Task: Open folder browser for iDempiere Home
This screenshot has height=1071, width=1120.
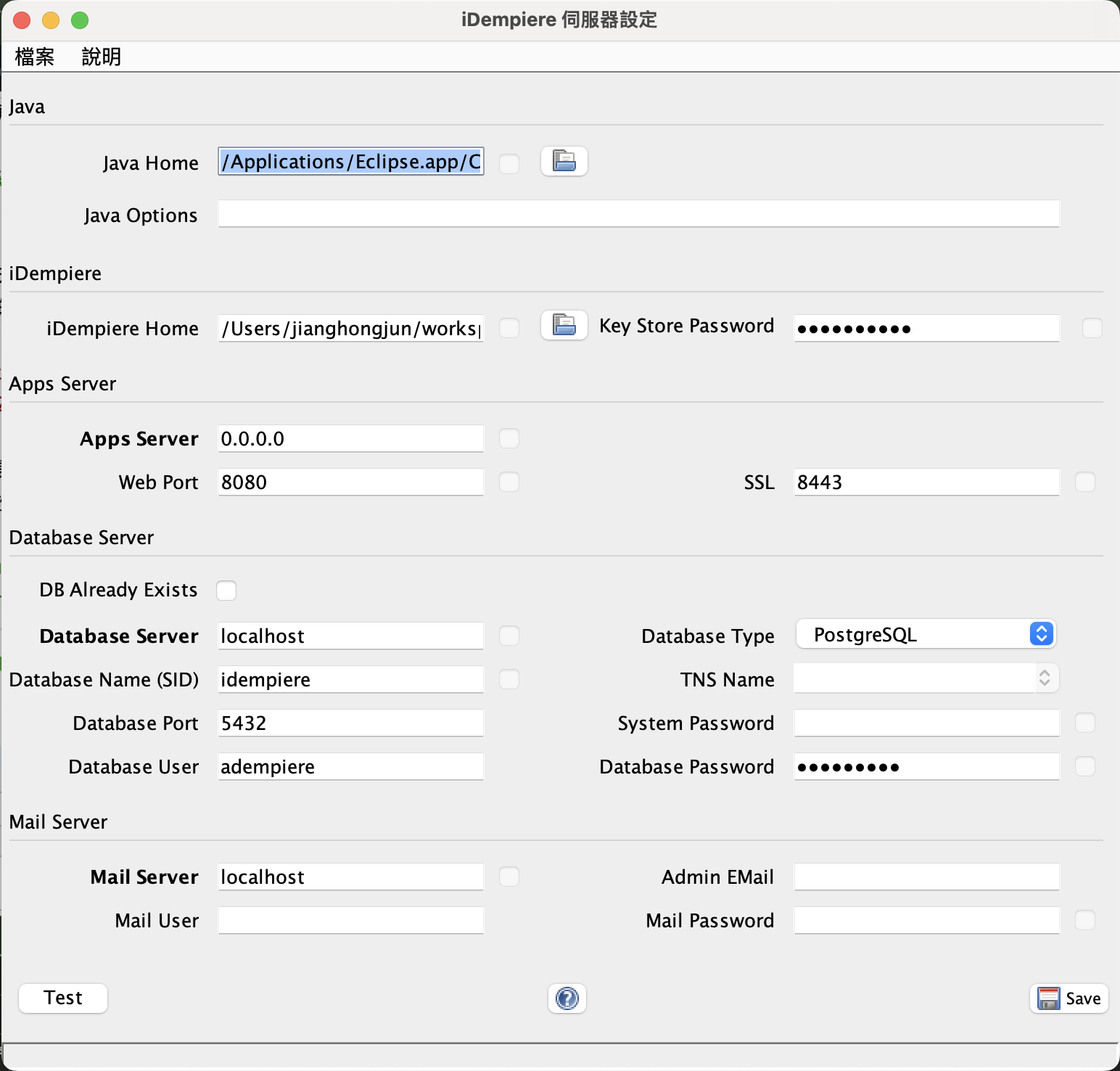Action: coord(564,325)
